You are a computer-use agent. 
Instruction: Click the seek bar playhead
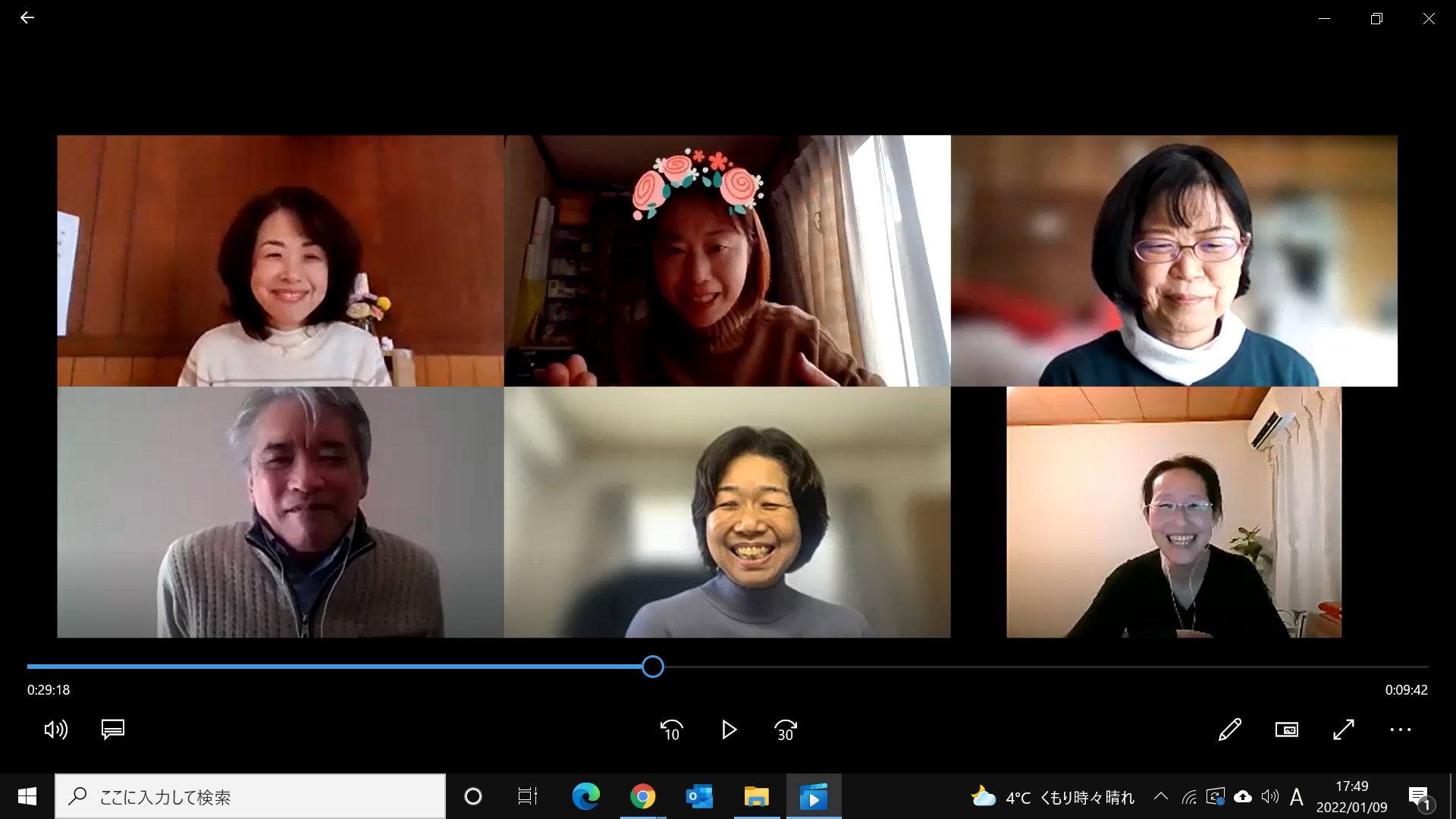click(653, 667)
